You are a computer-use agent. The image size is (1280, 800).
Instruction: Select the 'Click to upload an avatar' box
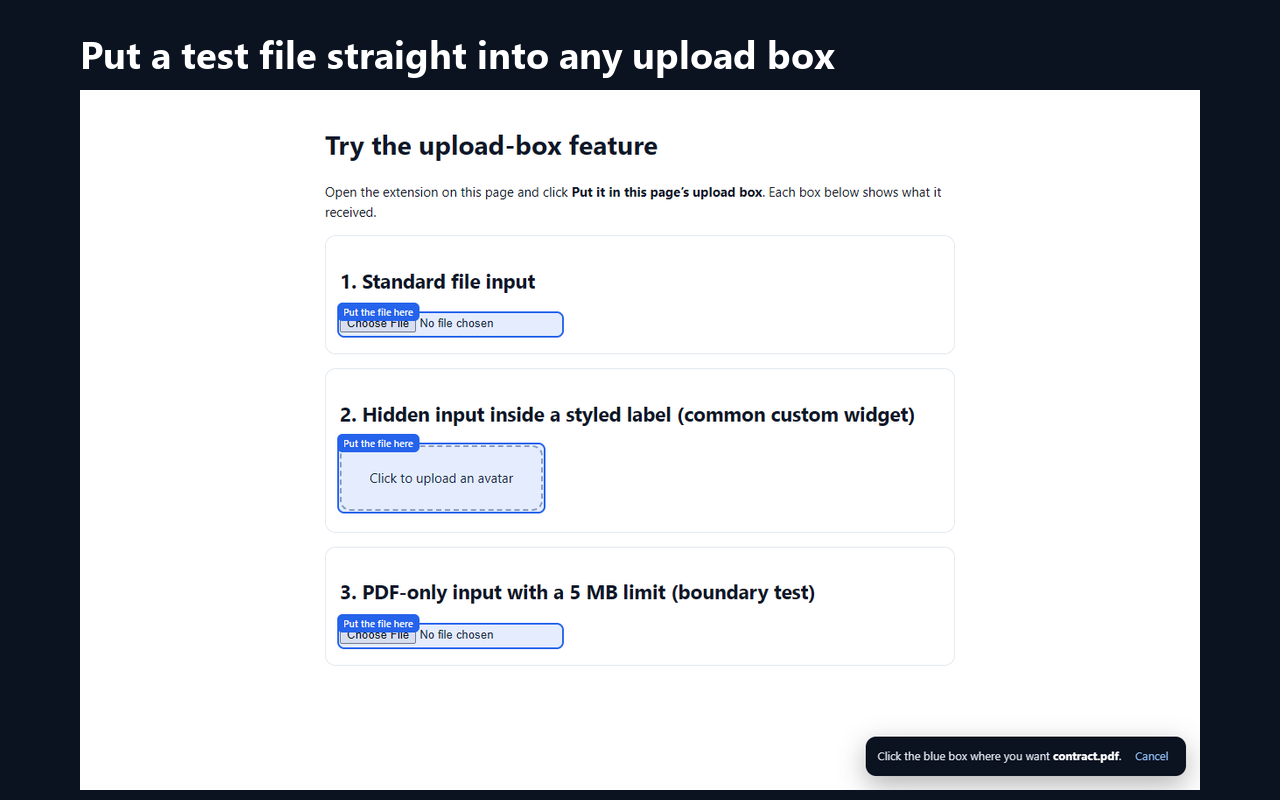[441, 478]
